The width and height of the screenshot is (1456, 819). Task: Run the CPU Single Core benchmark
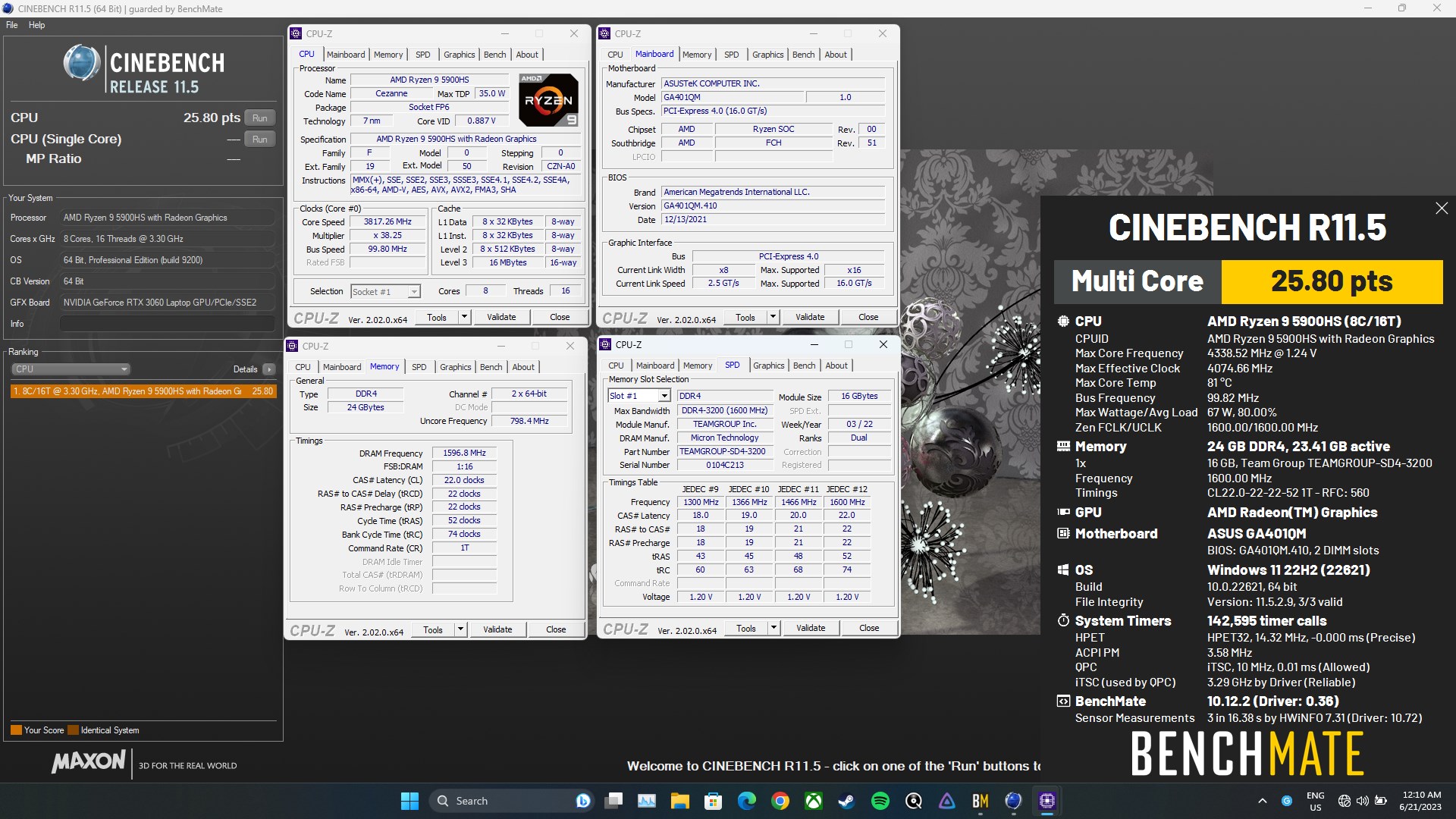260,140
